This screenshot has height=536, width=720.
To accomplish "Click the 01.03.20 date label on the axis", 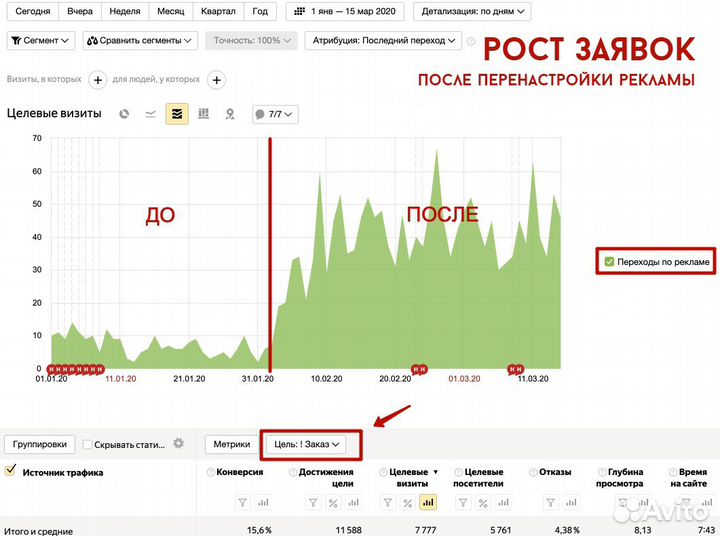I will [x=464, y=379].
